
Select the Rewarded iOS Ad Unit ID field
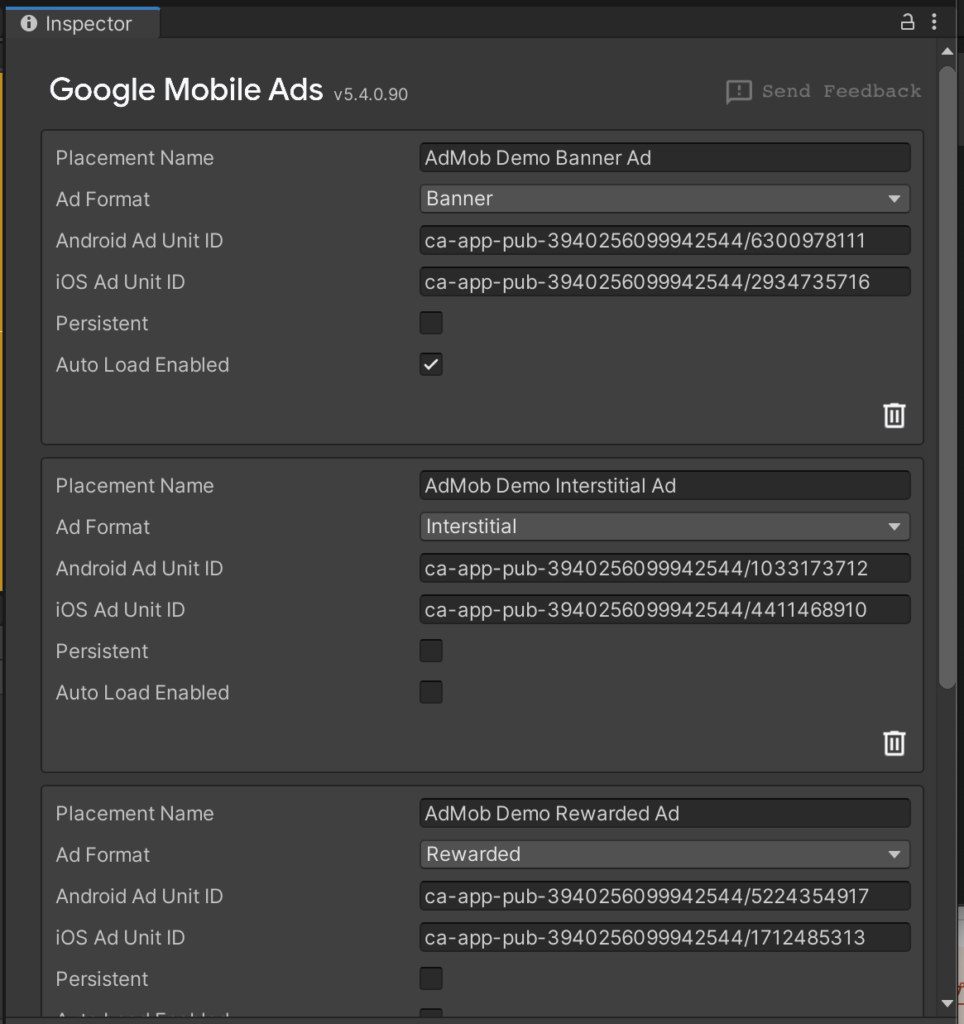664,937
